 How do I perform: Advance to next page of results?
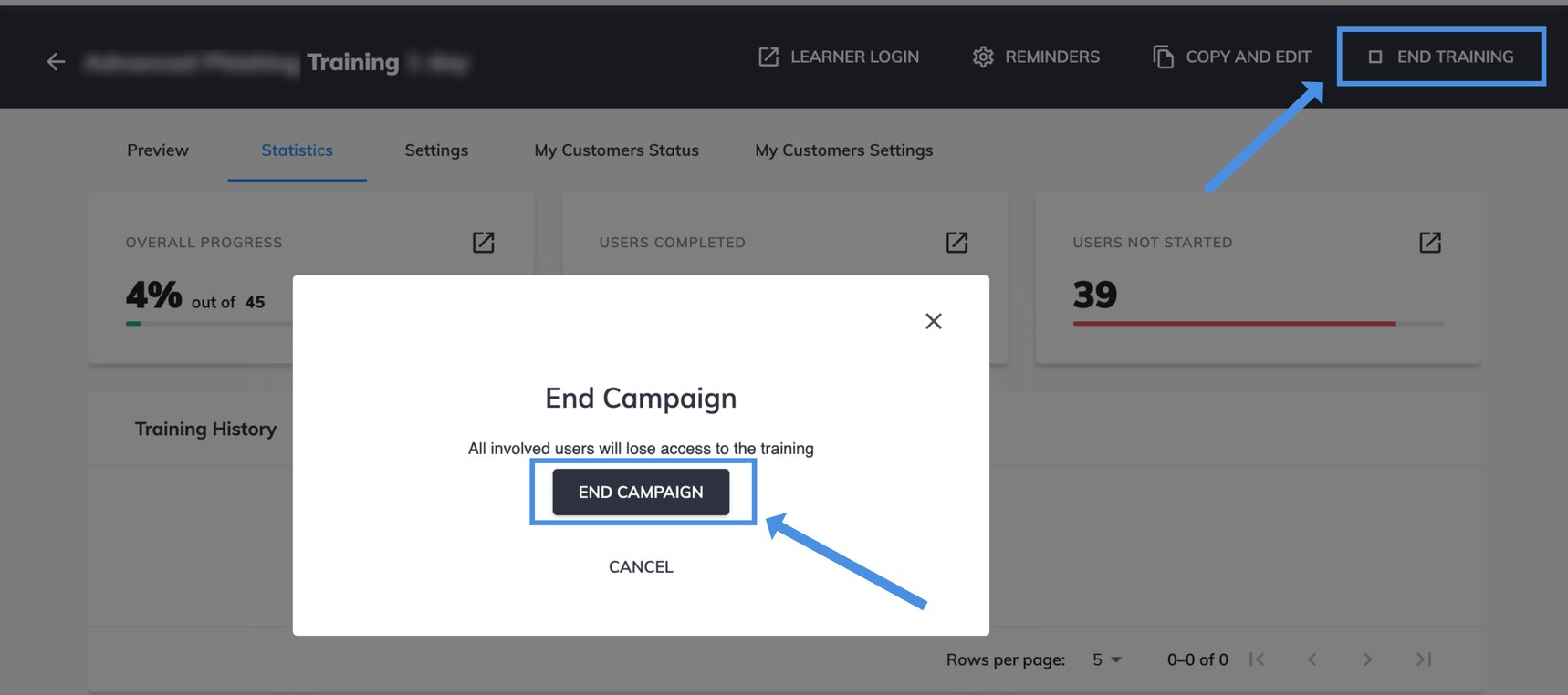pyautogui.click(x=1368, y=659)
